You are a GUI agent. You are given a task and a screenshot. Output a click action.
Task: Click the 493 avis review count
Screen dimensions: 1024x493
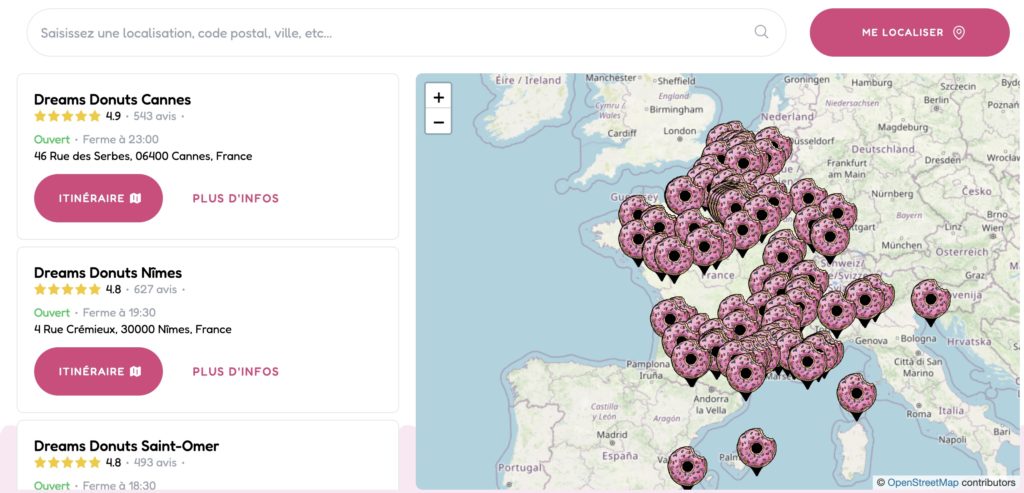(x=155, y=462)
